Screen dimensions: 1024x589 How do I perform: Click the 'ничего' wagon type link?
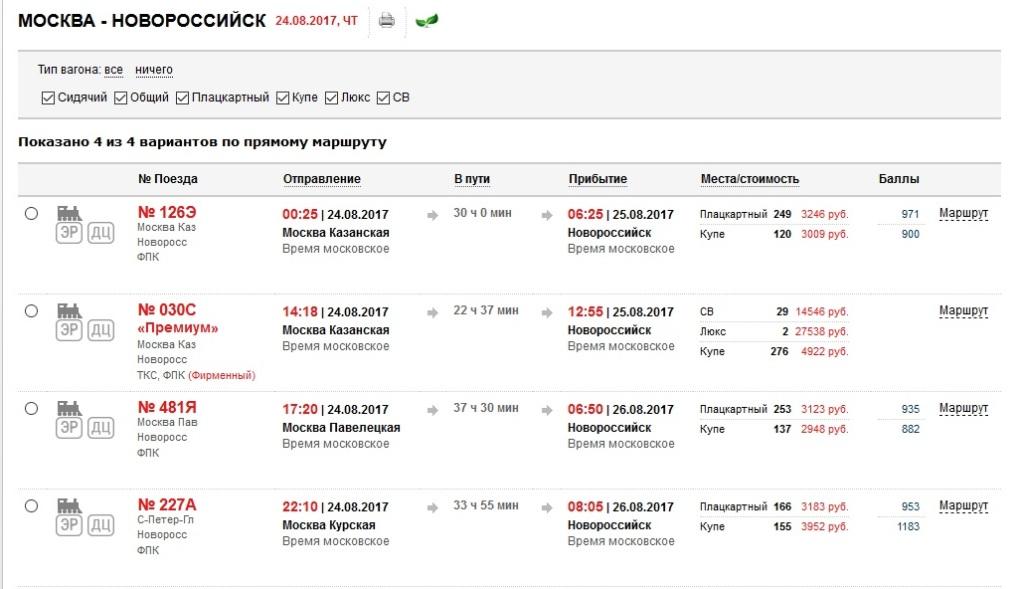click(x=154, y=70)
